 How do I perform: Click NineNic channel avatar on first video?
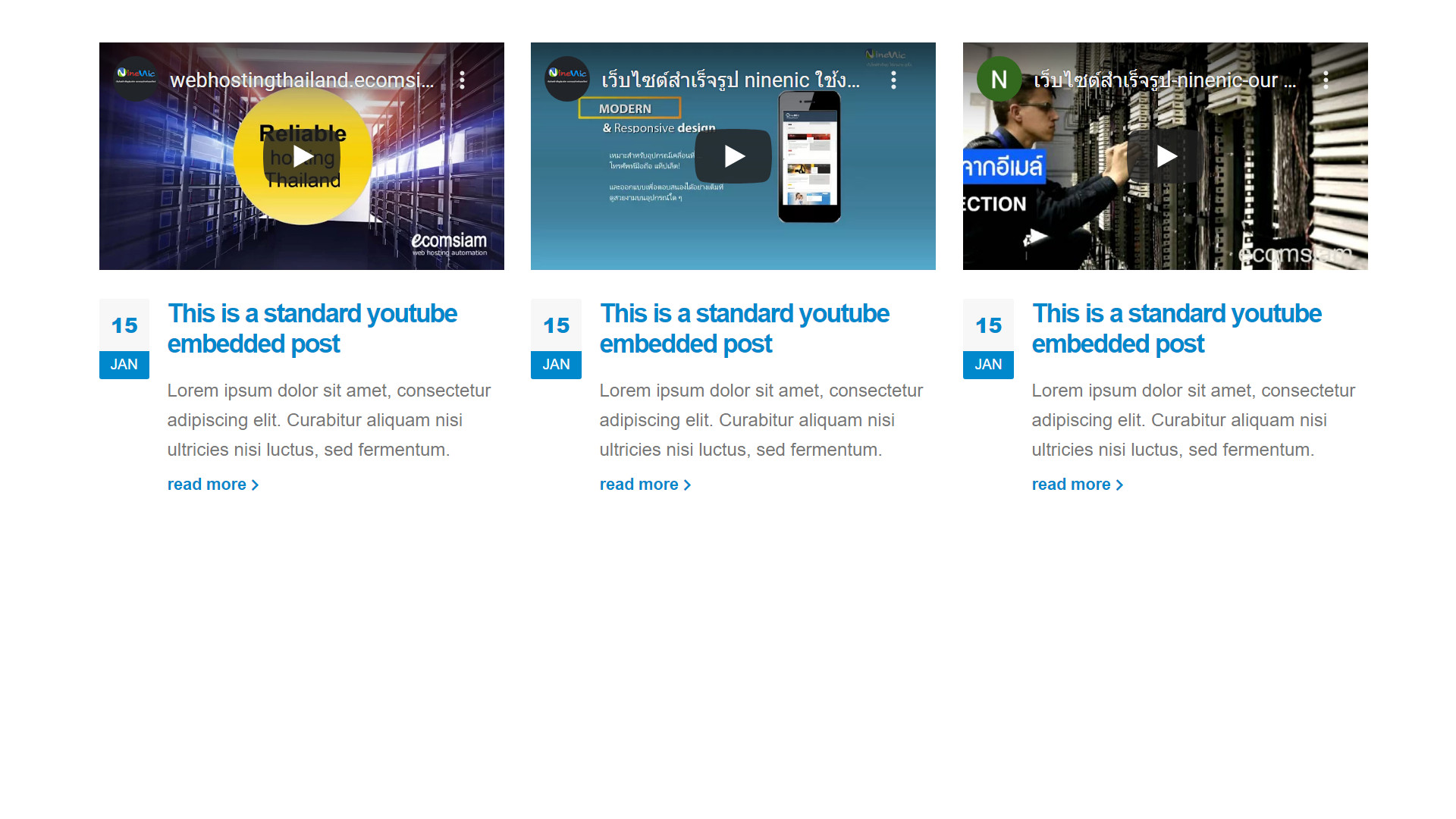pyautogui.click(x=136, y=79)
